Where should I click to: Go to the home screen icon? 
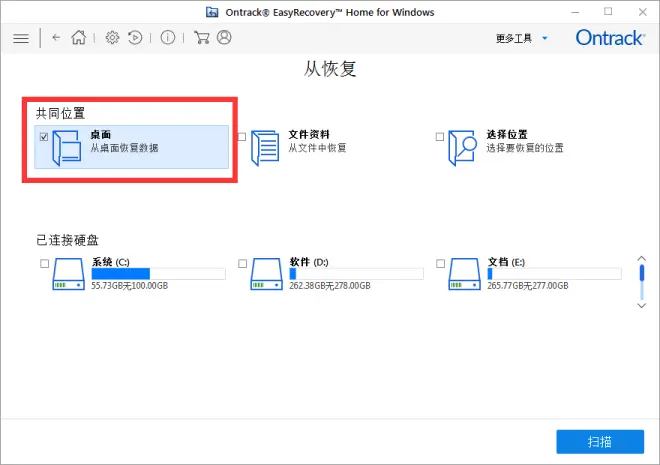79,37
